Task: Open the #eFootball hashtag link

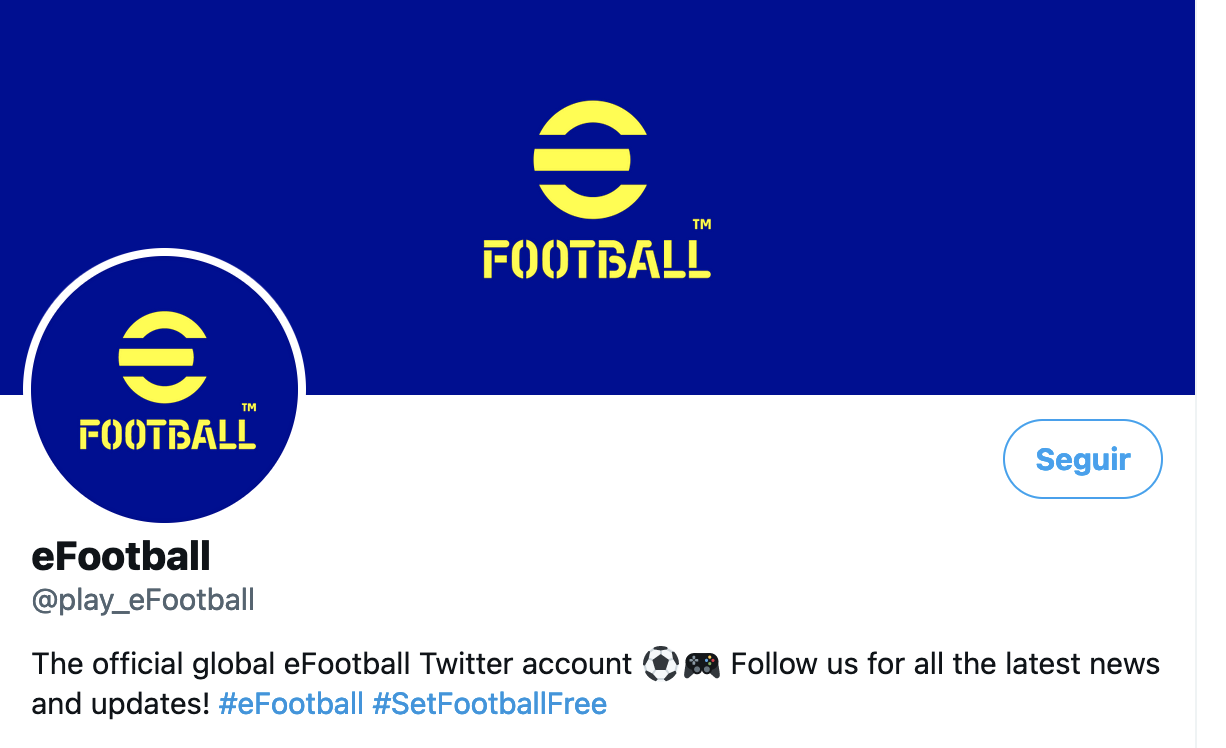Action: 290,704
